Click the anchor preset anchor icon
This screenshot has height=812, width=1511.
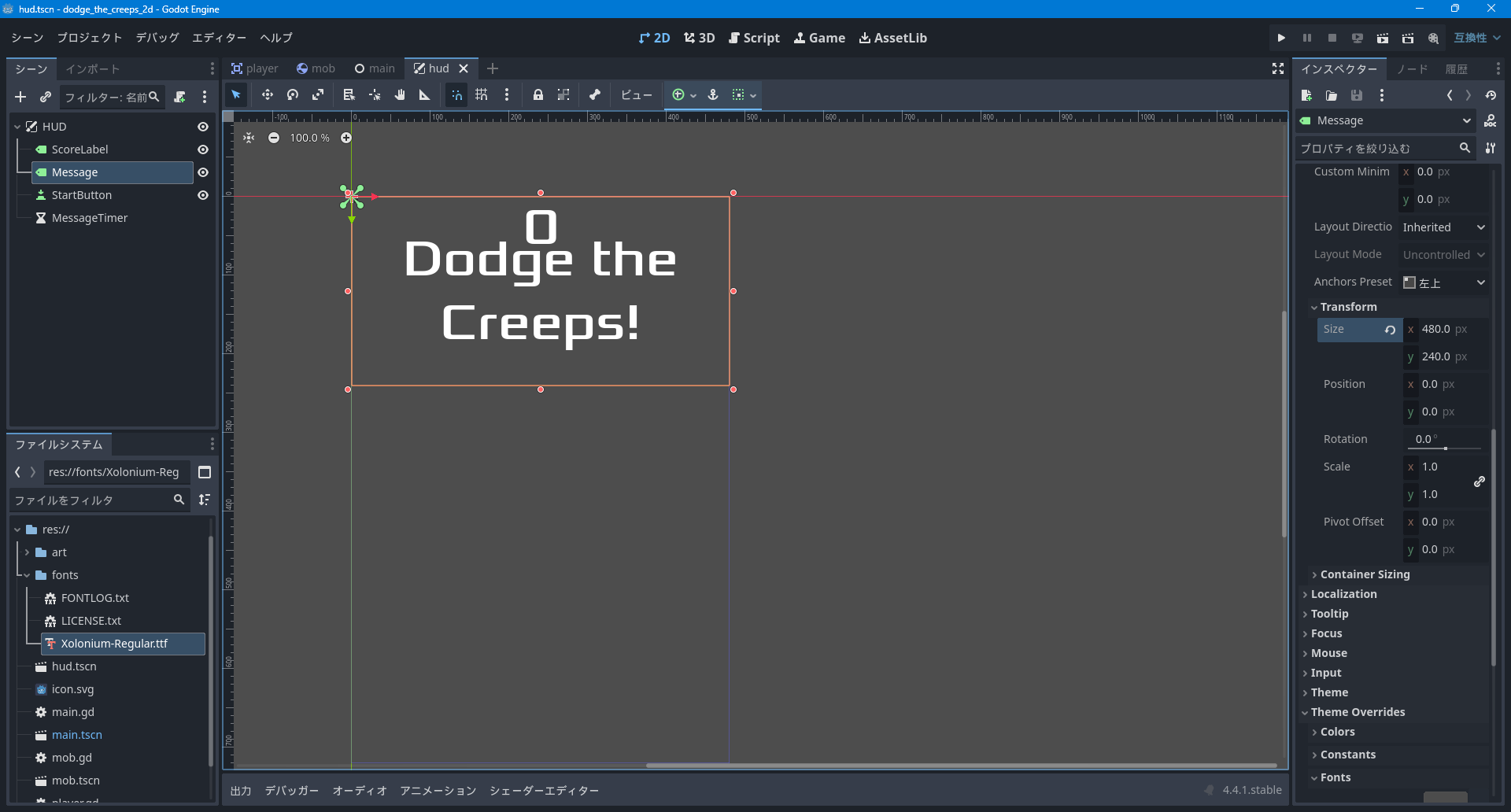point(713,95)
